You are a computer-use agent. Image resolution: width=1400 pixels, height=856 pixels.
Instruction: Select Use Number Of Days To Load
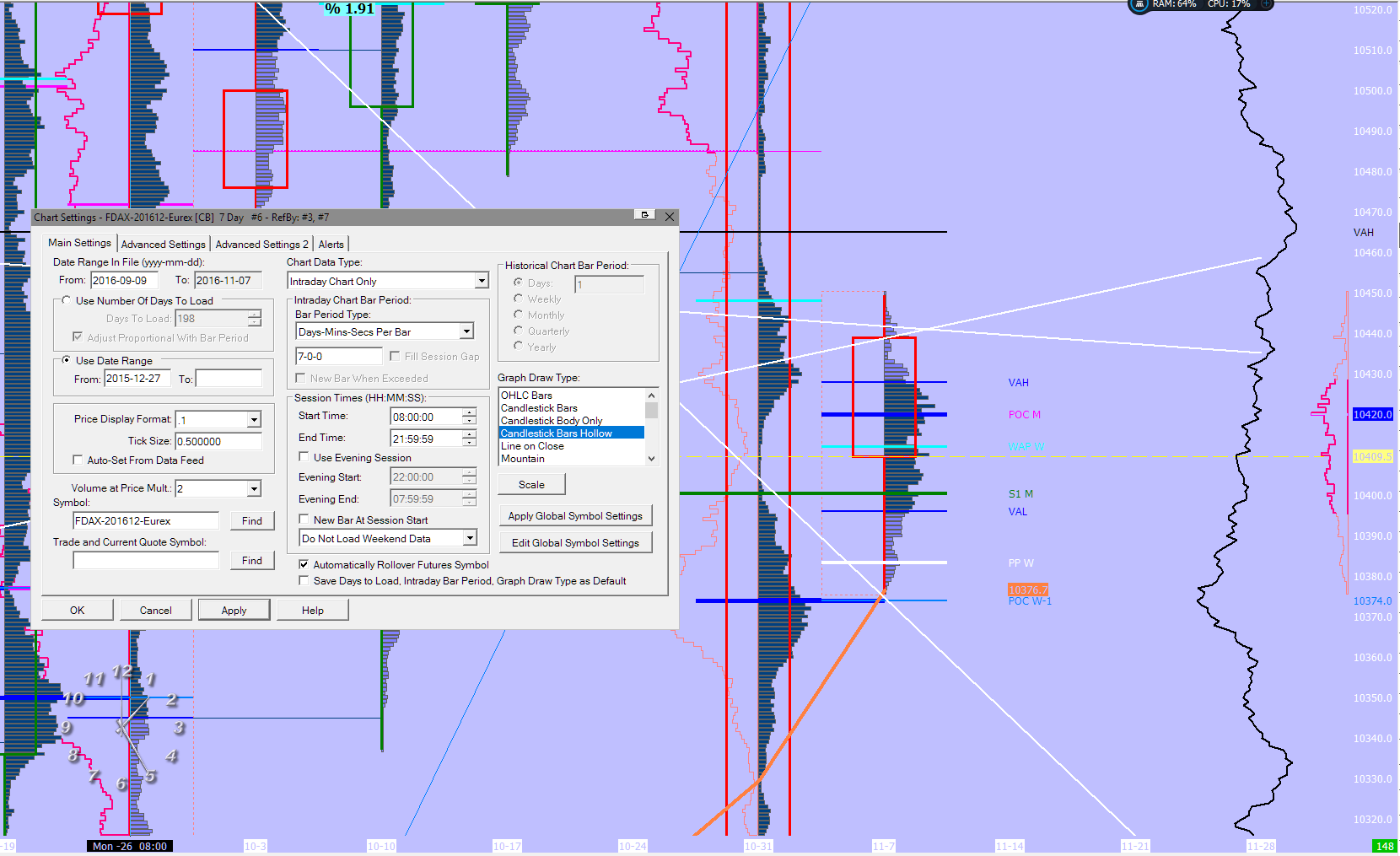67,300
